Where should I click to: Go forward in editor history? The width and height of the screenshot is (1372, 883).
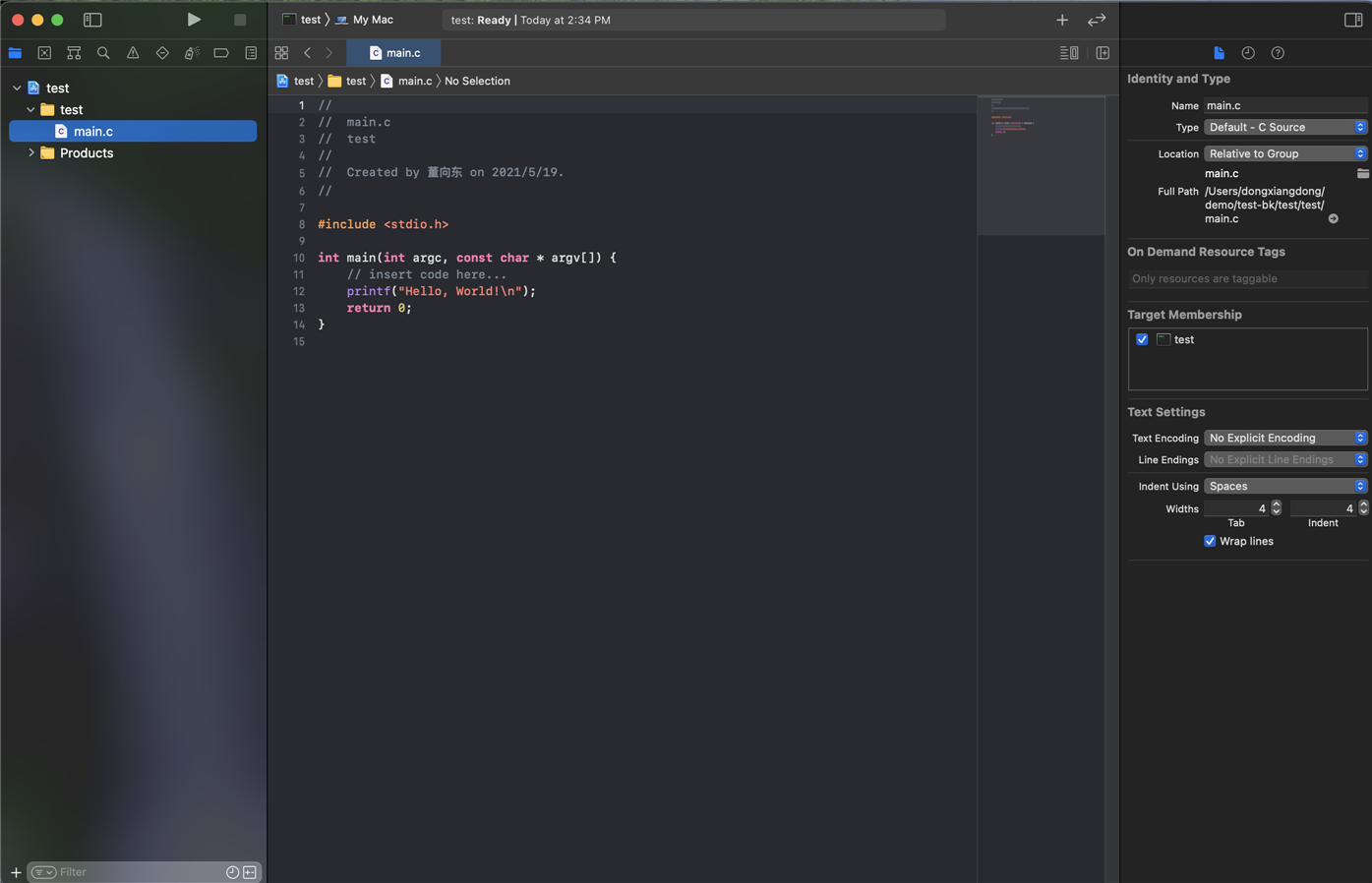coord(329,53)
